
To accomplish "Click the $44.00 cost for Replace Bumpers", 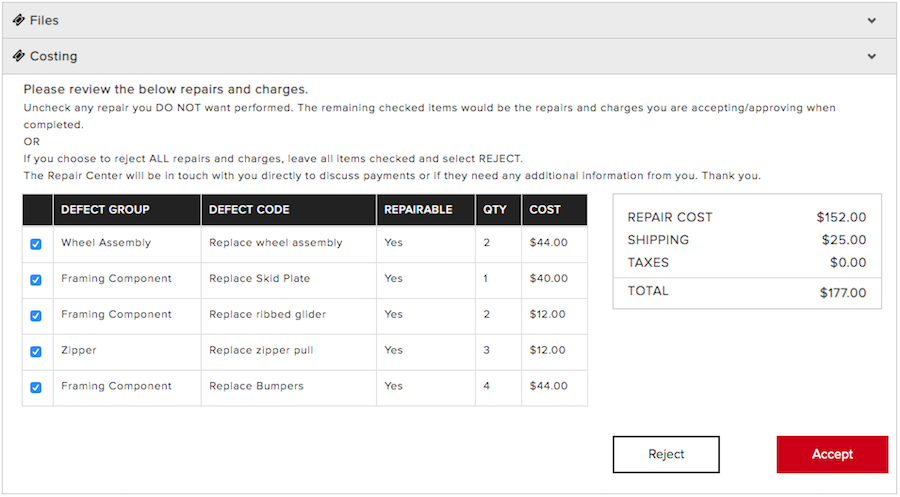I will click(549, 386).
